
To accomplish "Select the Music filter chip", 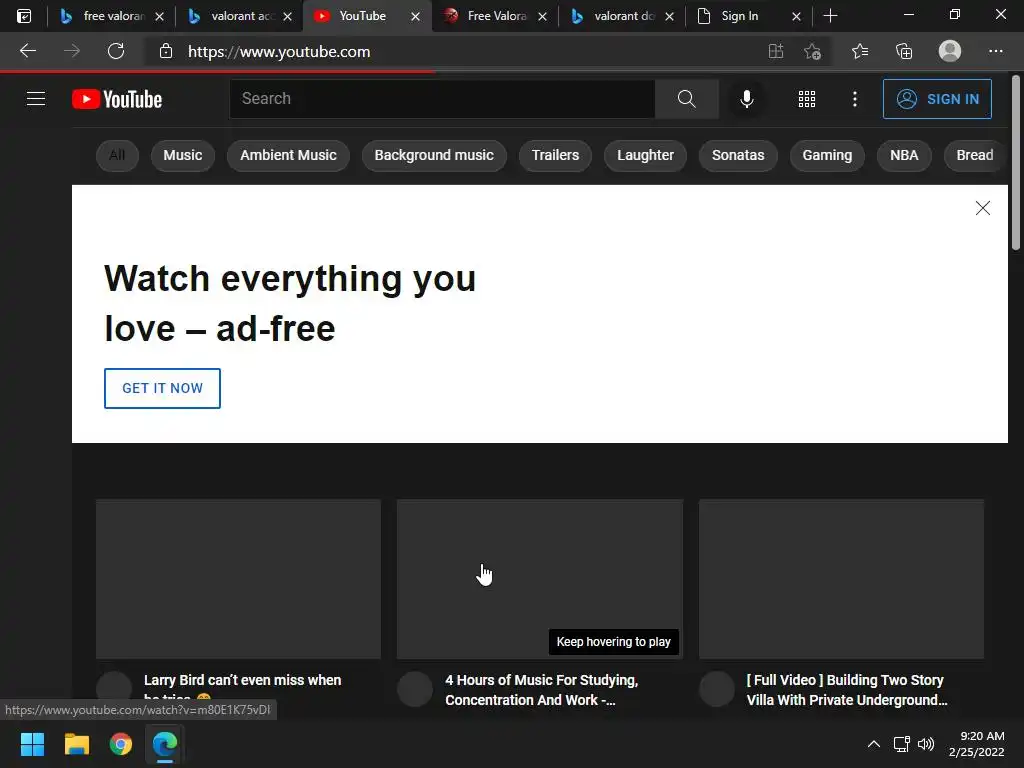I will coord(183,155).
